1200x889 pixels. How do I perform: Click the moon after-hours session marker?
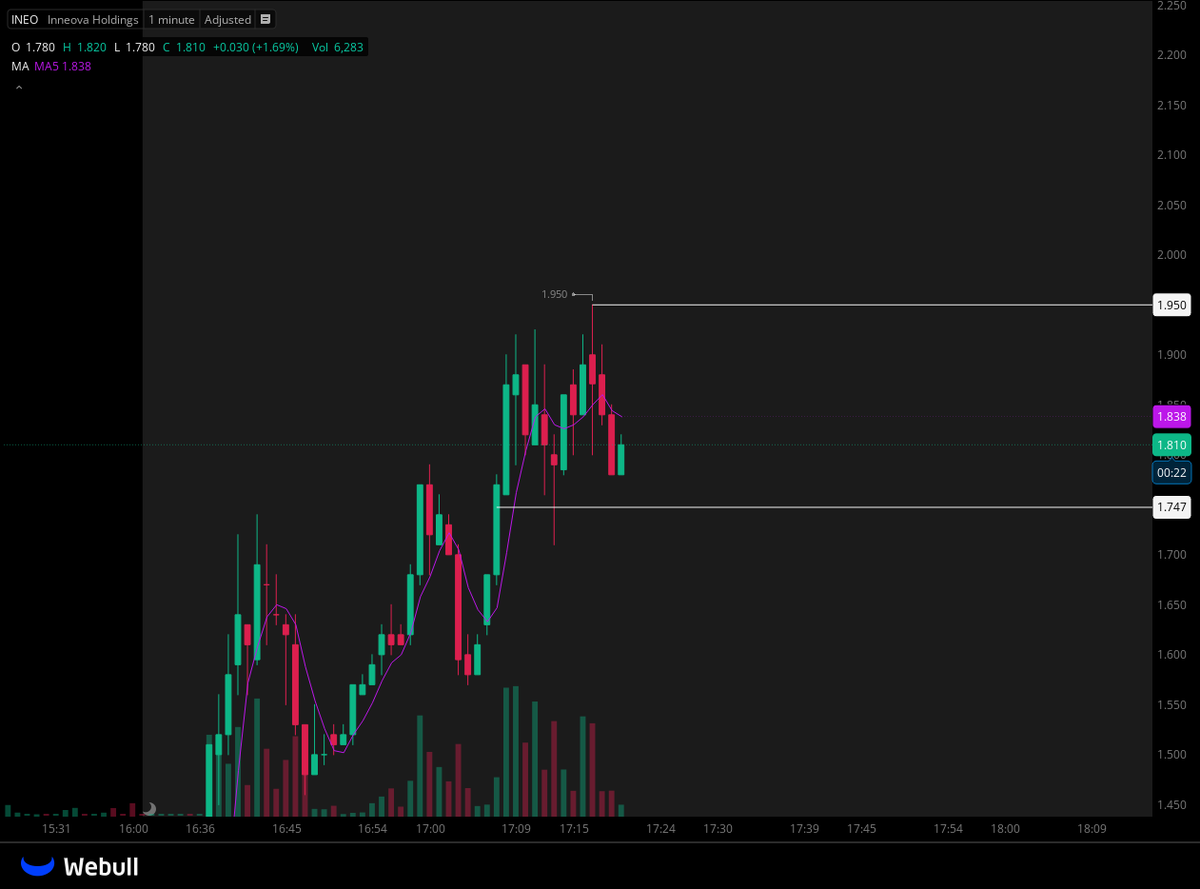[149, 808]
